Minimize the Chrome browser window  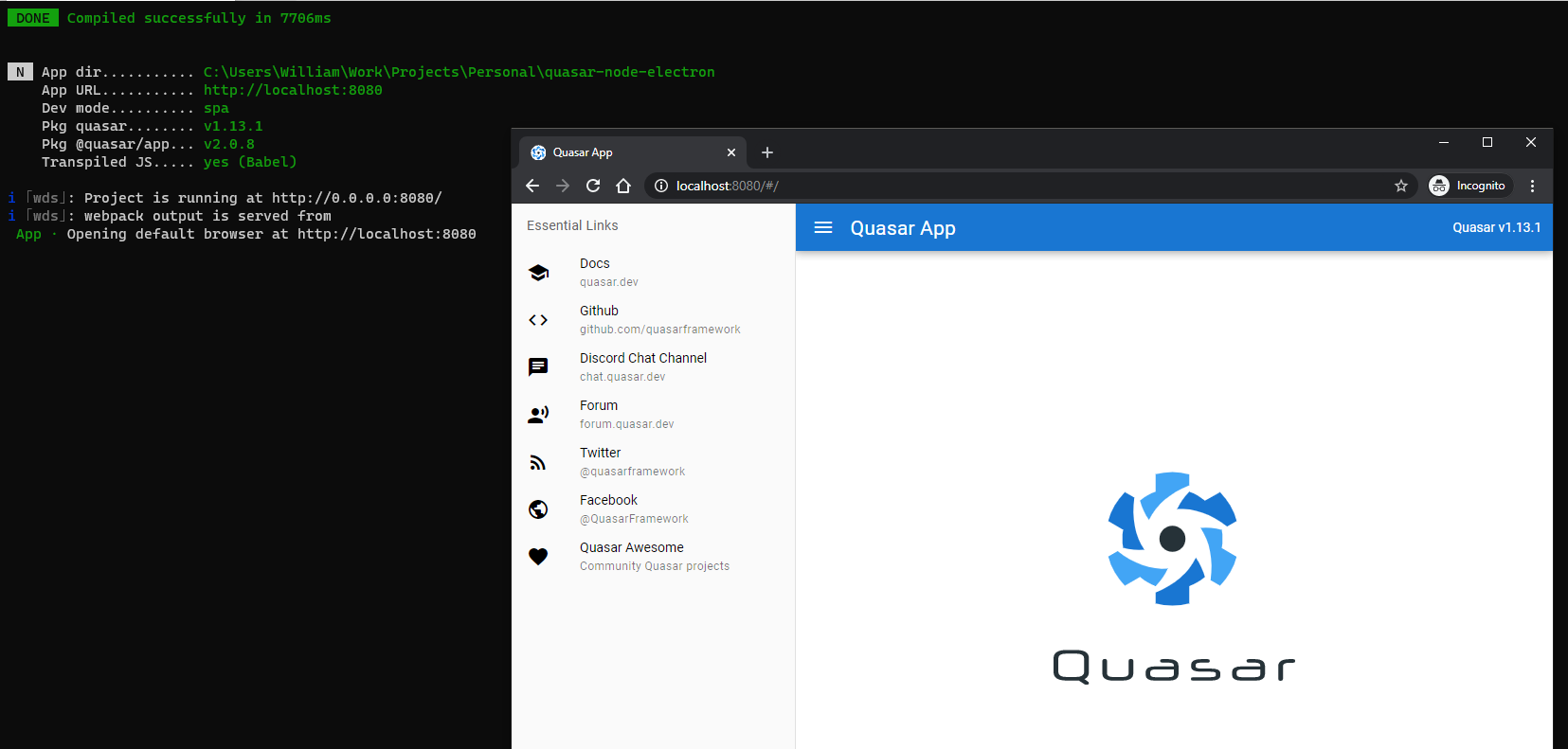point(1444,142)
